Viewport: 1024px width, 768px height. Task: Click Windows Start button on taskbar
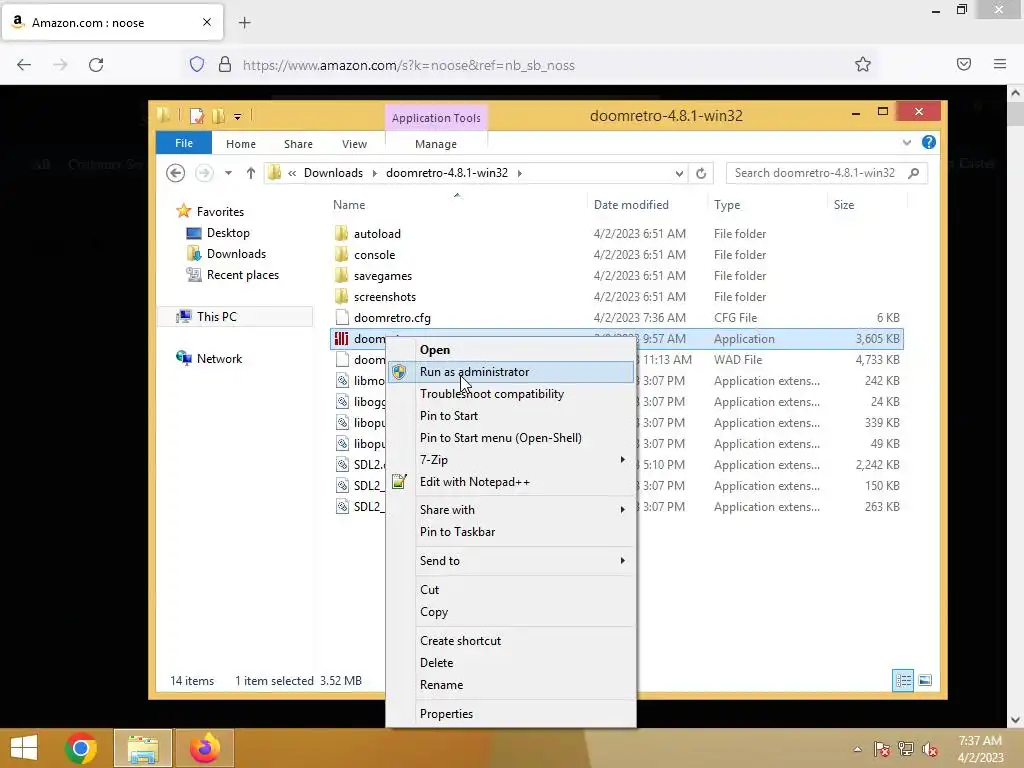point(24,748)
